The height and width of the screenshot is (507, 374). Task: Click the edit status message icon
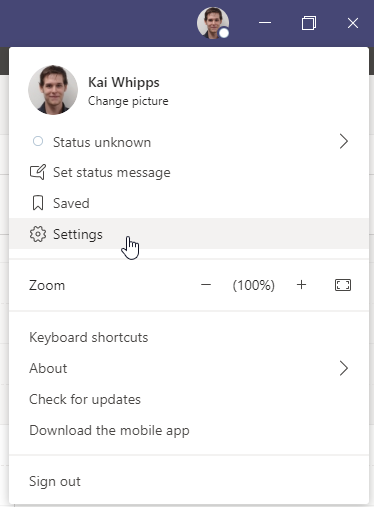pyautogui.click(x=38, y=172)
